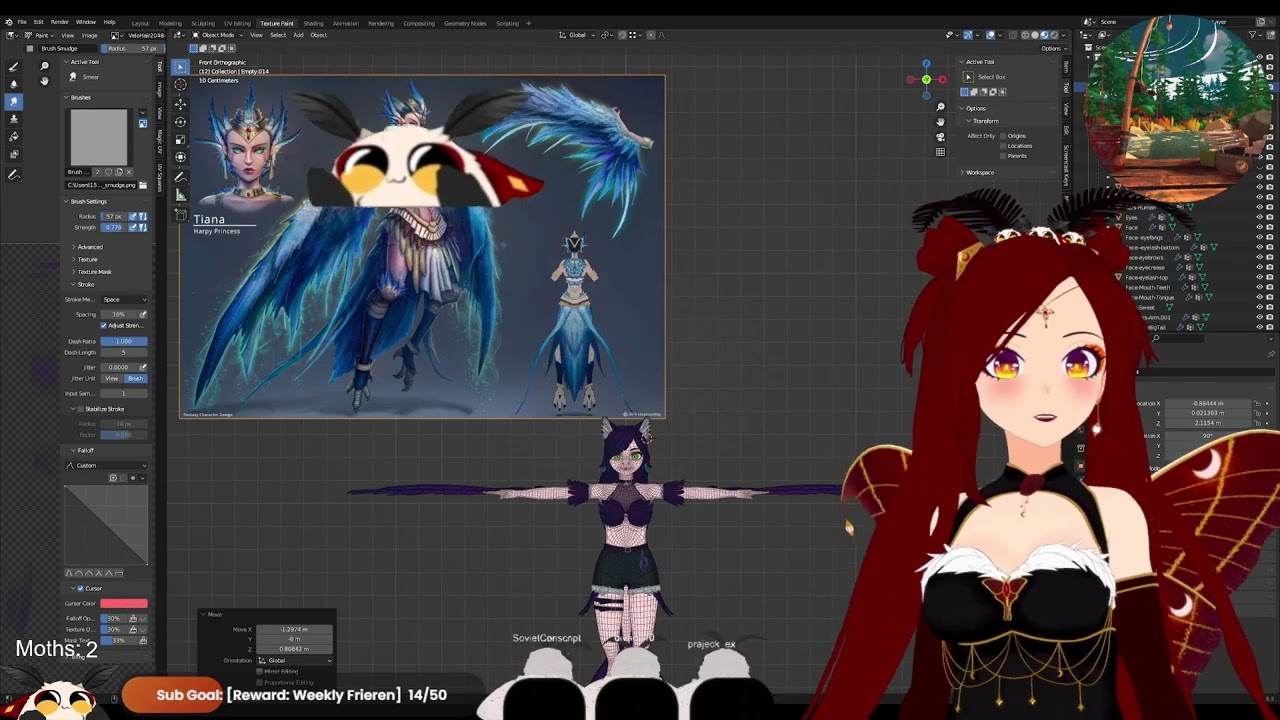
Task: Select the Select Box tool in viewport
Action: click(x=180, y=67)
